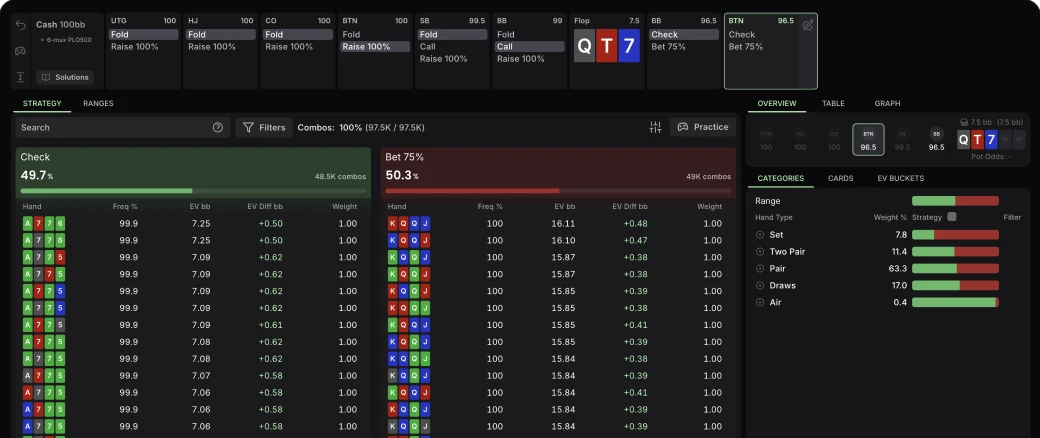The width and height of the screenshot is (1040, 438).
Task: Select Fold in CO action card
Action: 298,35
